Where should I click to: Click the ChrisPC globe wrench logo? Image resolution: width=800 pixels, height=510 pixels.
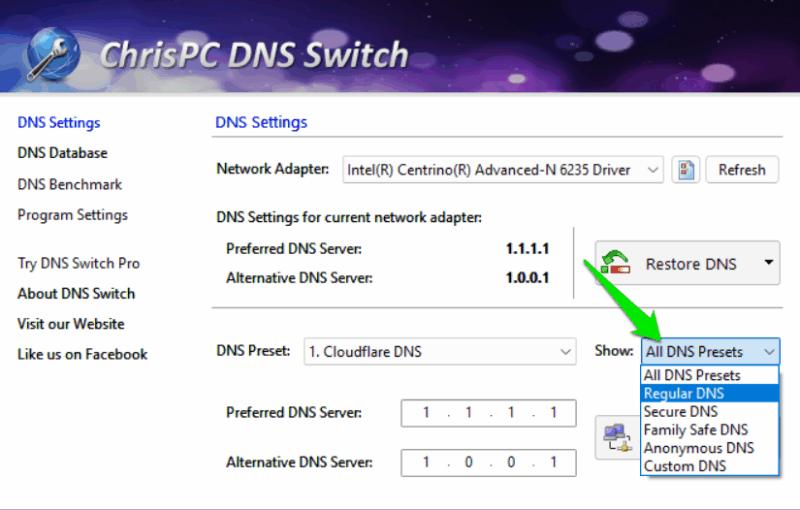pyautogui.click(x=53, y=55)
